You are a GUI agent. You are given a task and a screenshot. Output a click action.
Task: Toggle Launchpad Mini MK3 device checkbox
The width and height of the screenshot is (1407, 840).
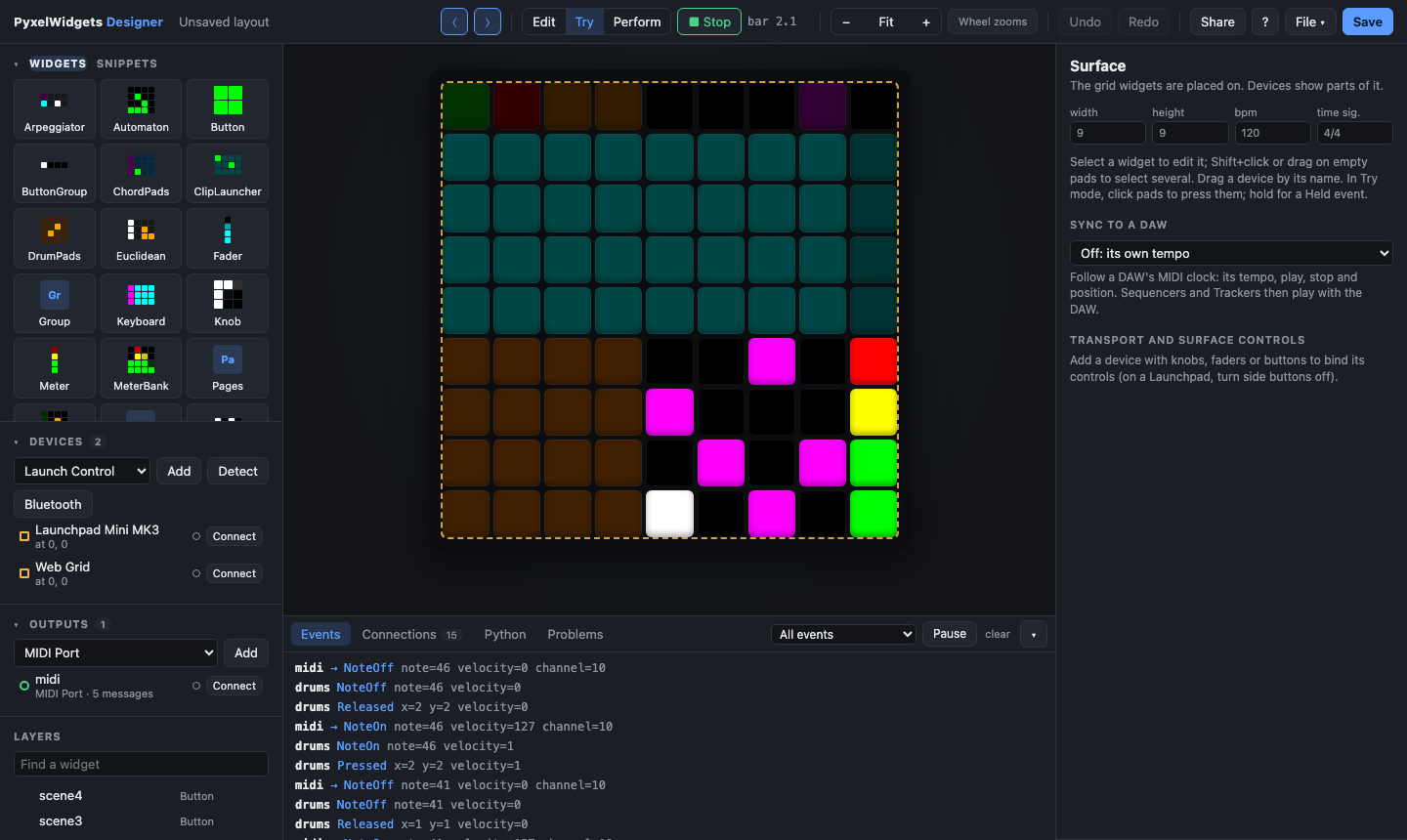(x=24, y=536)
